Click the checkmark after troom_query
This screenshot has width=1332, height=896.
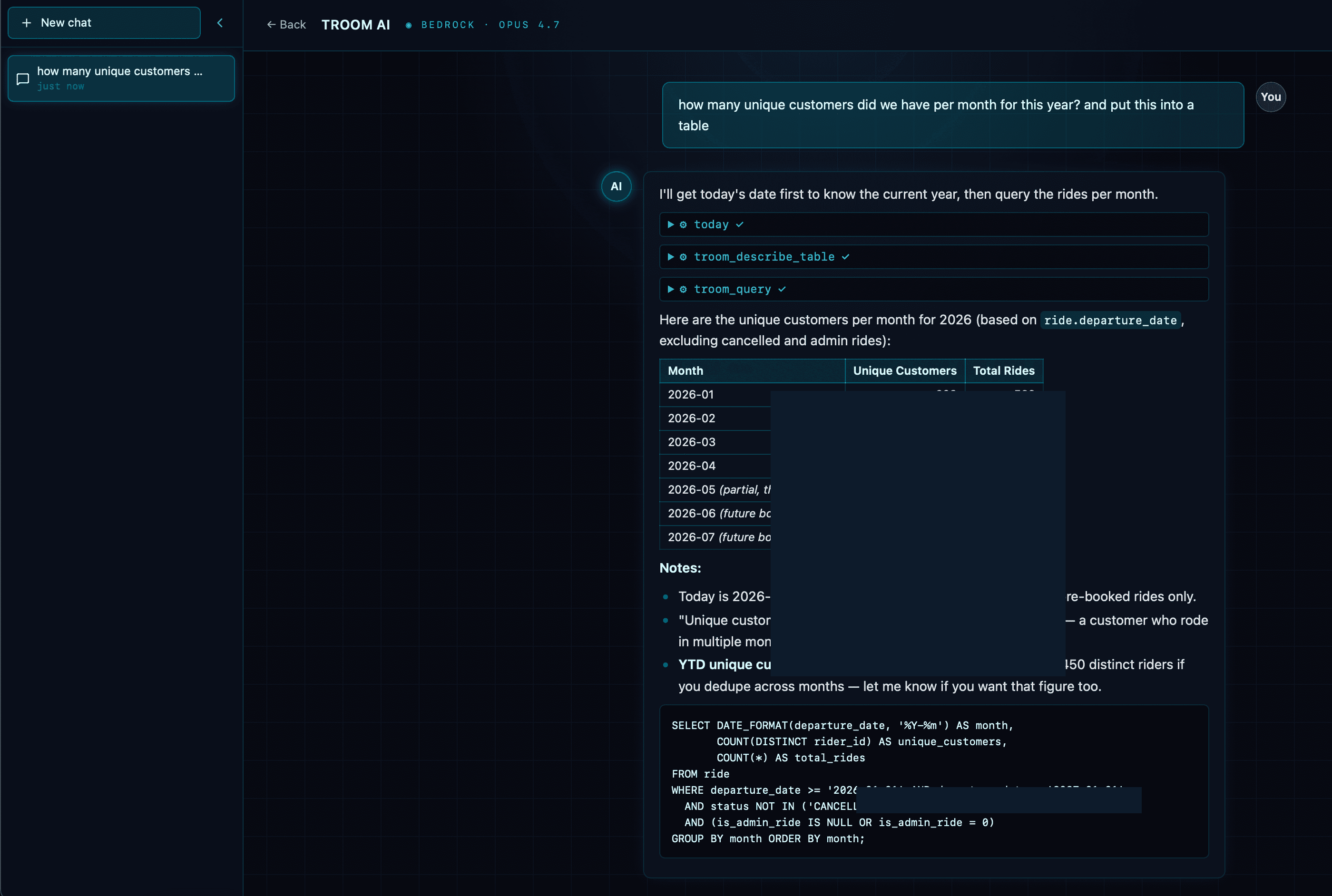pyautogui.click(x=782, y=289)
